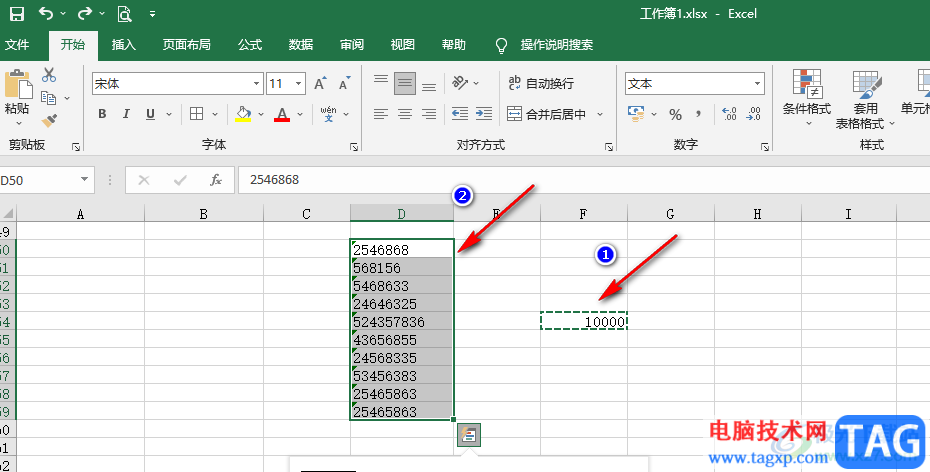930x472 pixels.
Task: Increase the cell indent
Action: [484, 114]
